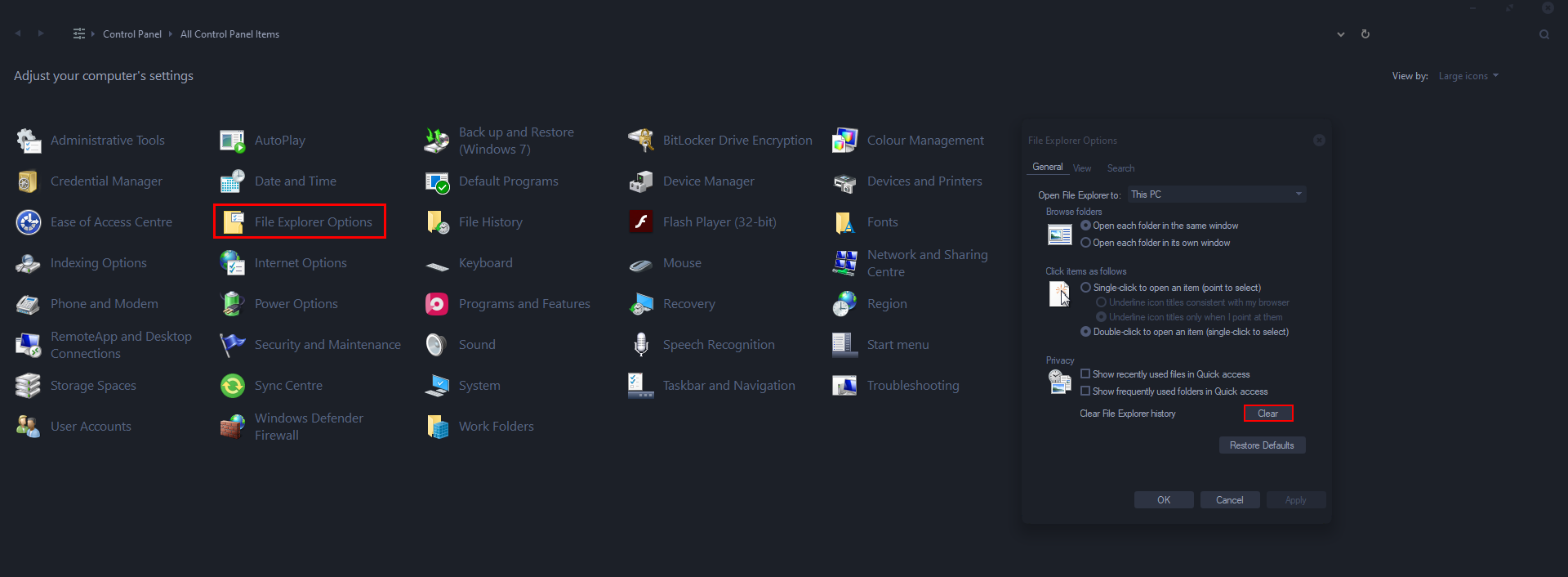This screenshot has width=1568, height=577.
Task: Switch to the Search tab
Action: pos(1120,168)
